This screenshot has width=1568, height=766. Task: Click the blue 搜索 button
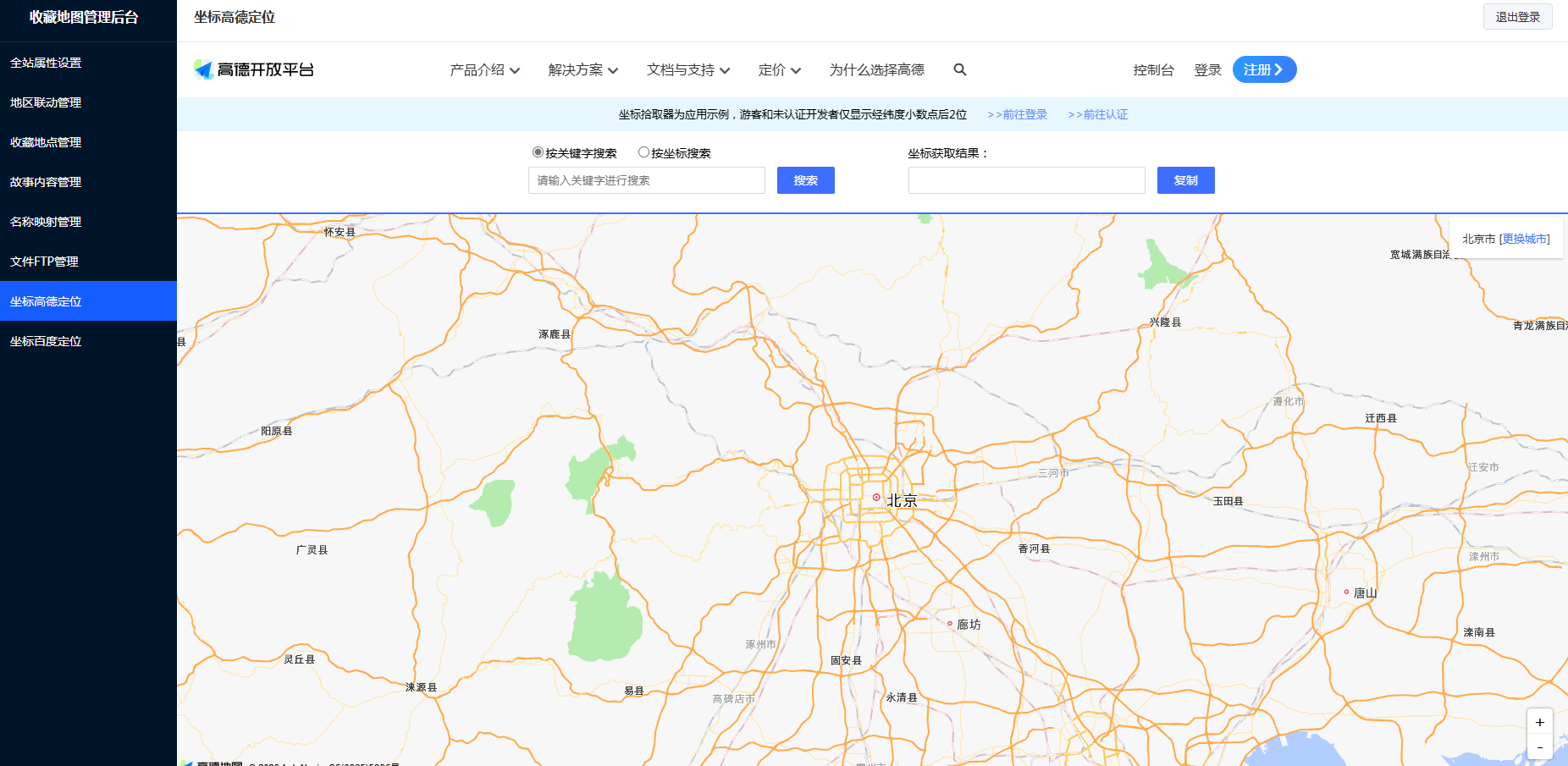pyautogui.click(x=805, y=180)
